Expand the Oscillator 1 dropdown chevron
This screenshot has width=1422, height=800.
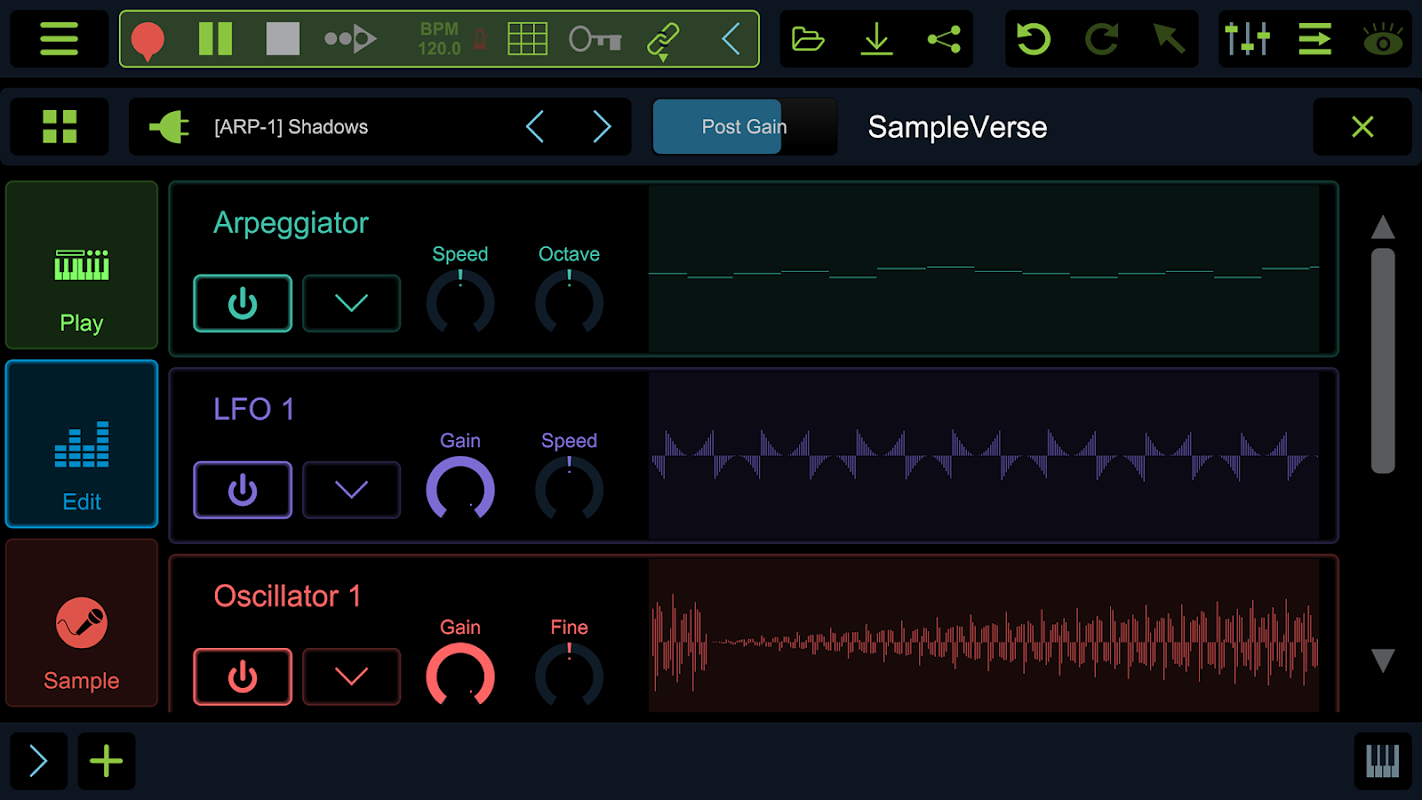(x=351, y=677)
